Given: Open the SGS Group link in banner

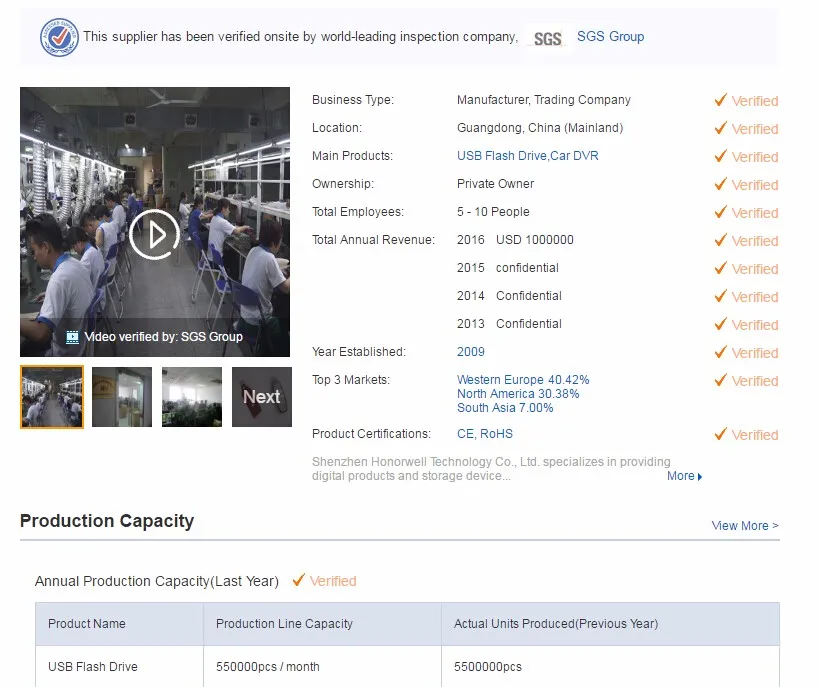Looking at the screenshot, I should pyautogui.click(x=610, y=37).
